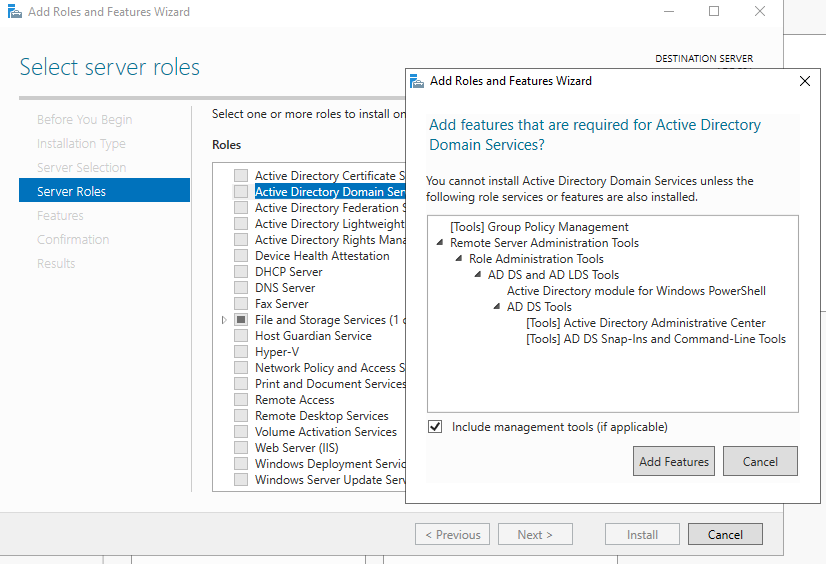The height and width of the screenshot is (564, 826).
Task: Collapse AD DS and AD LDS Tools node
Action: click(x=477, y=275)
